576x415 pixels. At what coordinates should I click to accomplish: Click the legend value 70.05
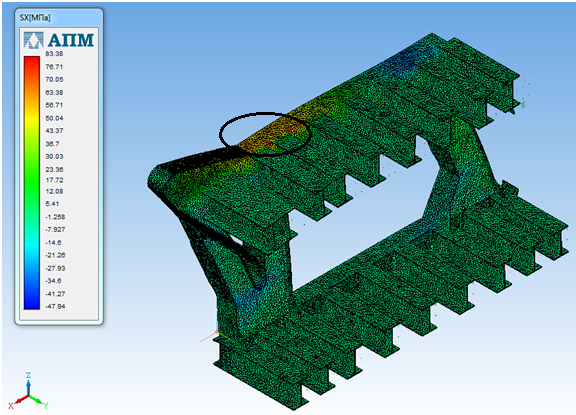pyautogui.click(x=54, y=79)
